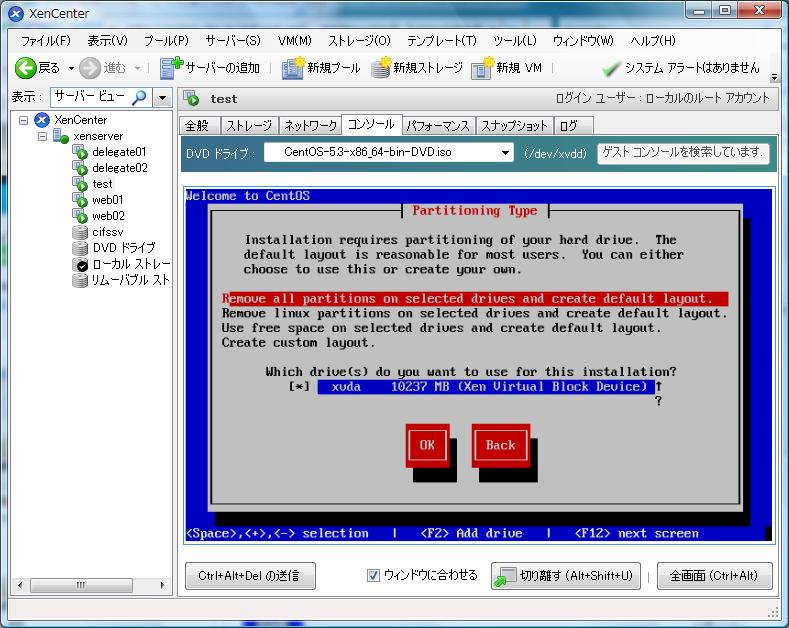
Task: Click the XenCenter logo in title bar
Action: [16, 14]
